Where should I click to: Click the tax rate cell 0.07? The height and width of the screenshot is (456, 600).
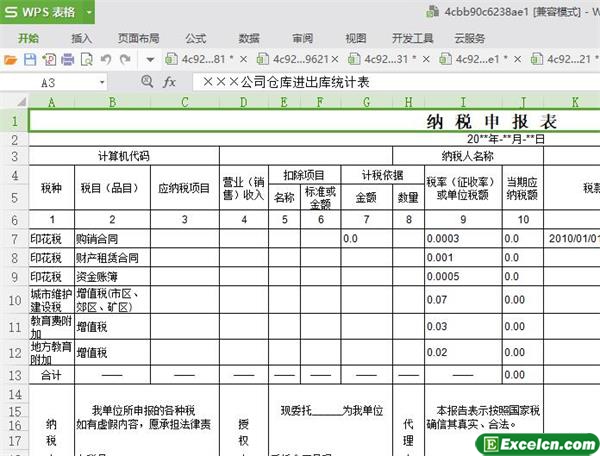[463, 300]
